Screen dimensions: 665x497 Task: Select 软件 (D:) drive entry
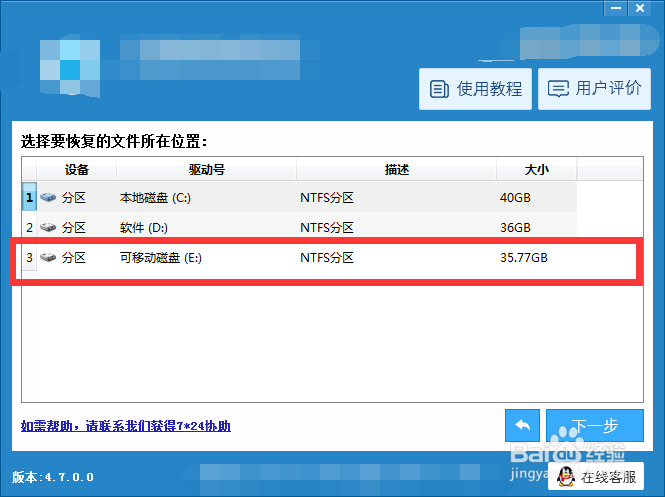(x=143, y=228)
